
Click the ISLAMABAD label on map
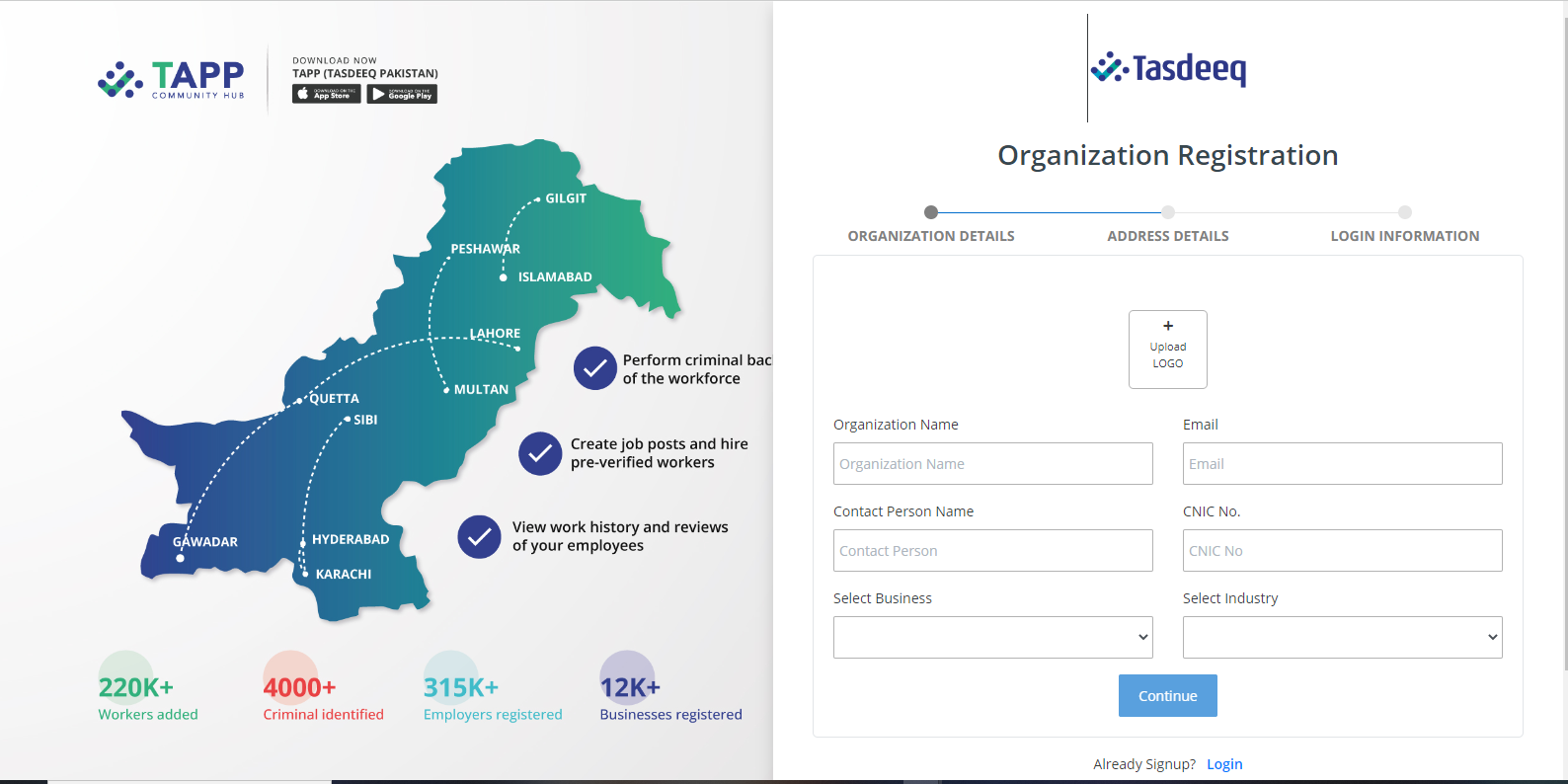pyautogui.click(x=555, y=277)
